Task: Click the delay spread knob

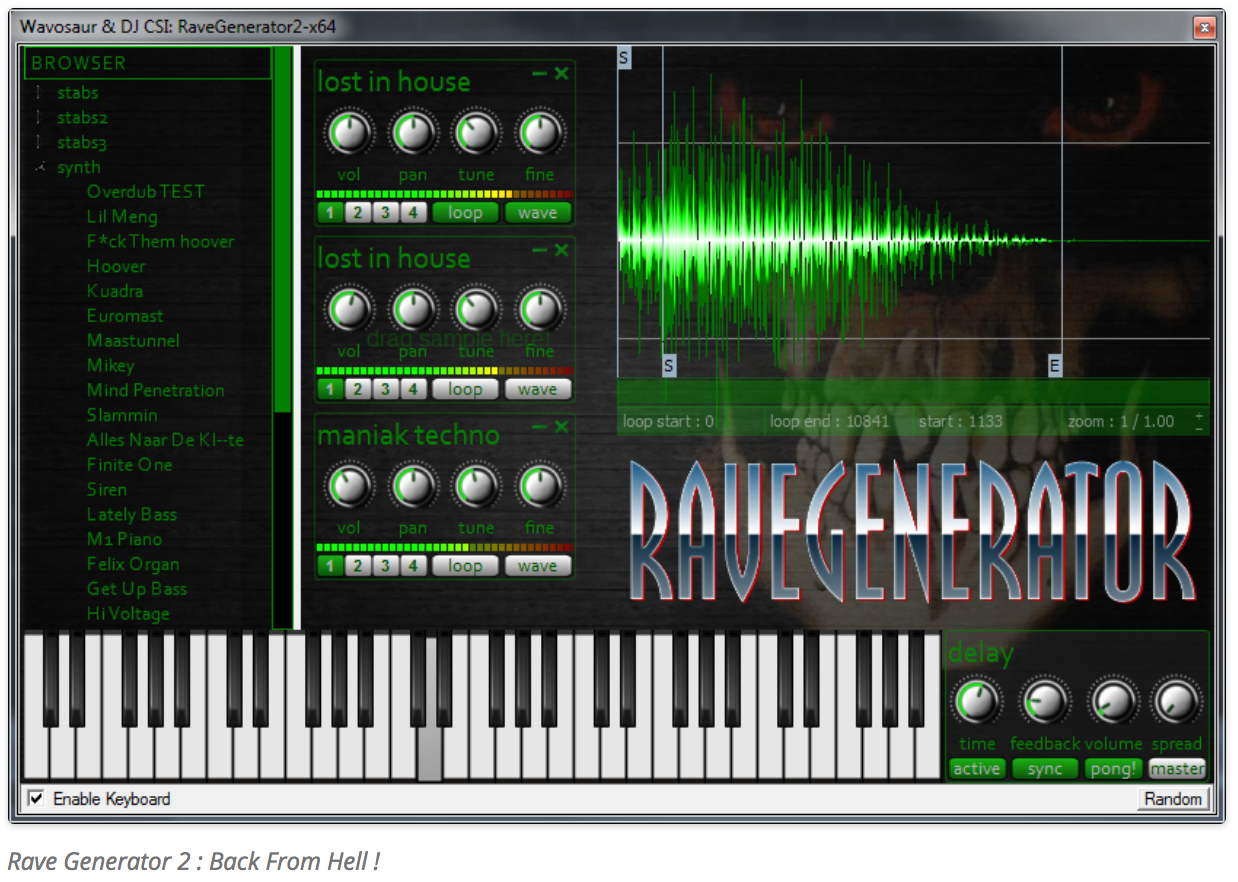Action: tap(1176, 701)
